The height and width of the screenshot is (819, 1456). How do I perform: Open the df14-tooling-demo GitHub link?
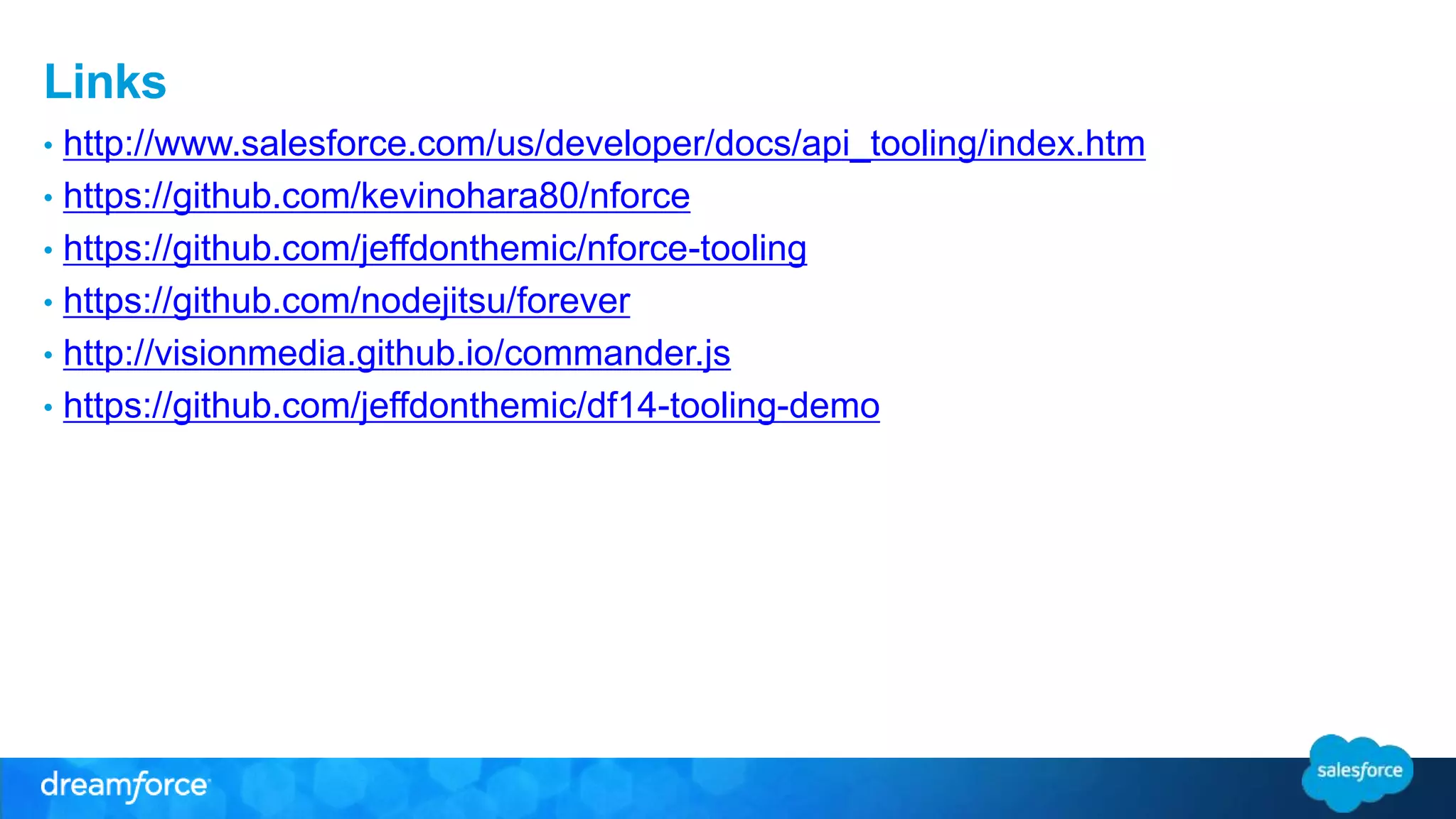(x=471, y=407)
